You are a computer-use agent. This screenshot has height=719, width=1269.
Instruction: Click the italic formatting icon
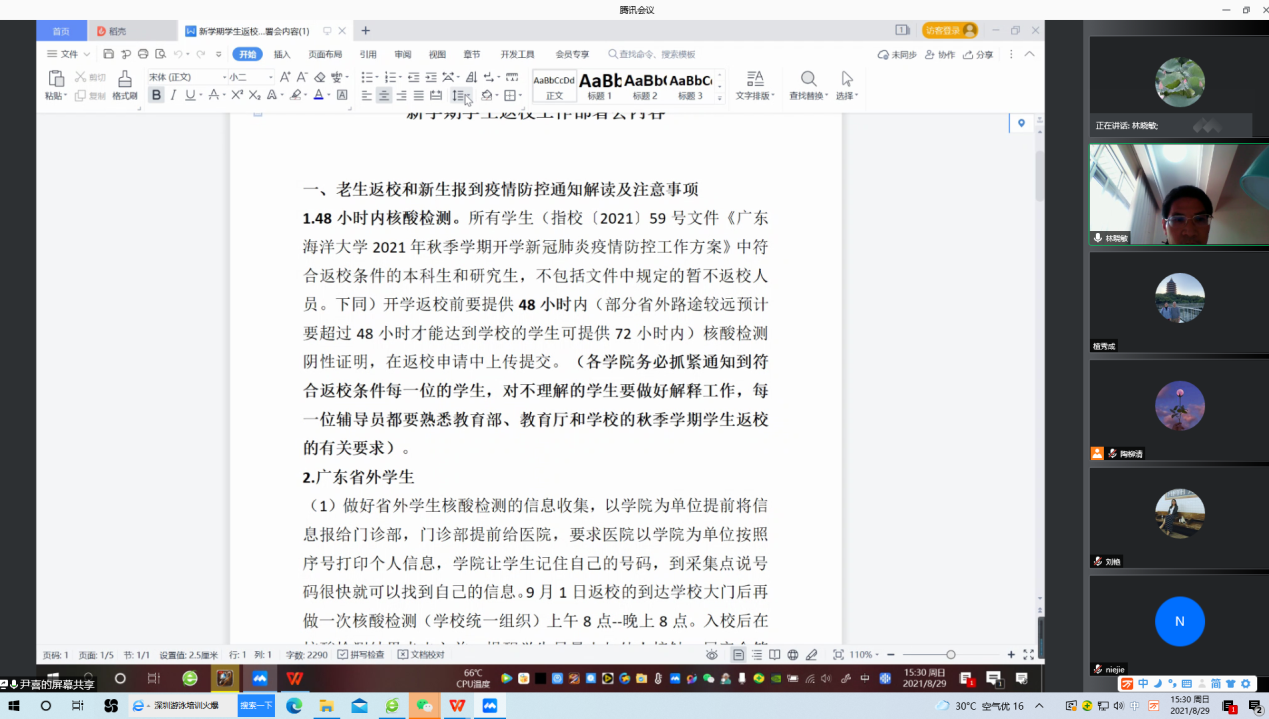(173, 96)
